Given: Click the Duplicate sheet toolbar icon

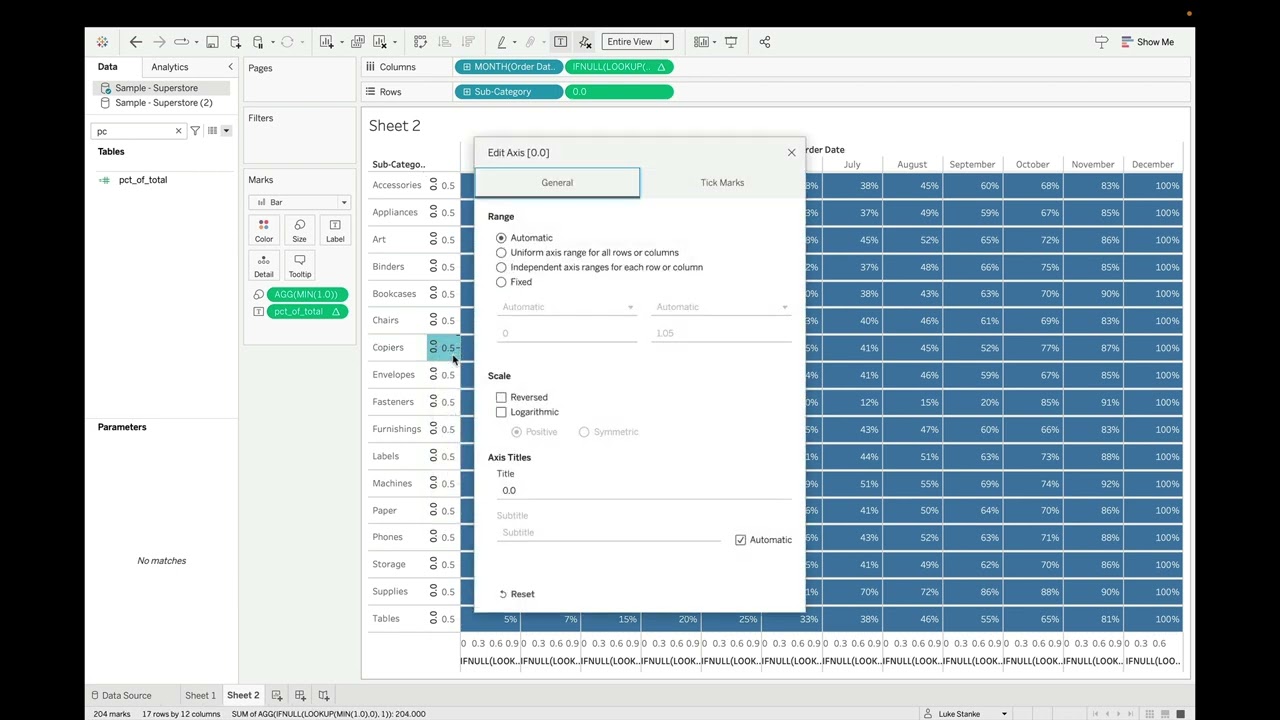Looking at the screenshot, I should (357, 42).
